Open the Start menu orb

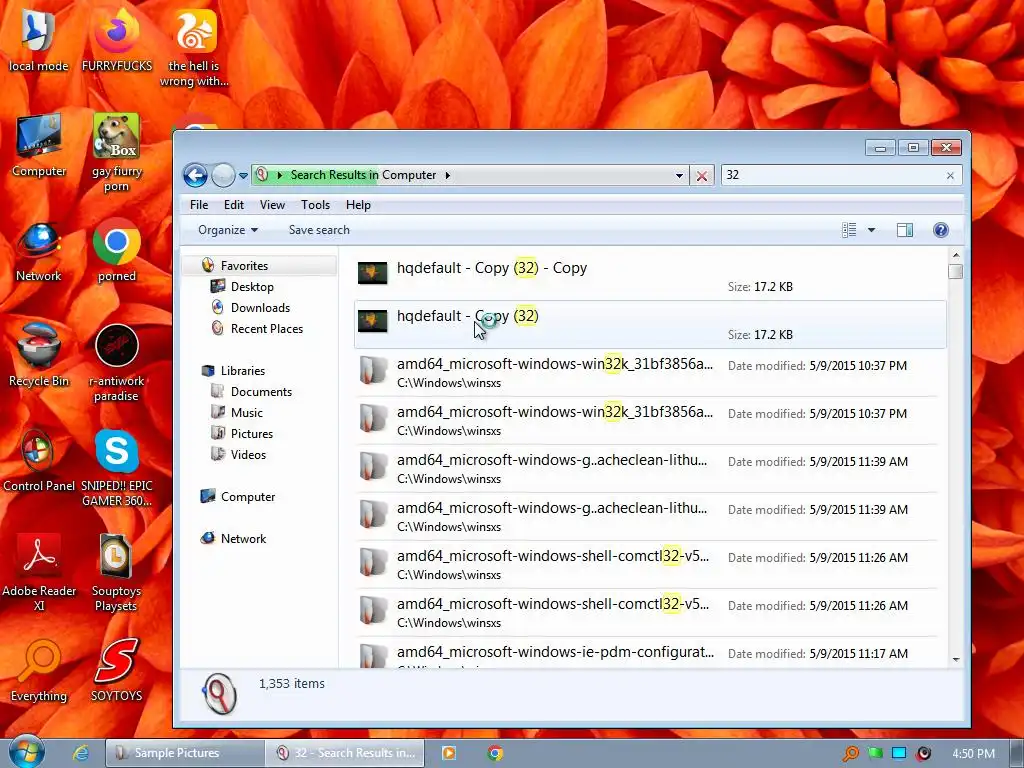[x=26, y=751]
